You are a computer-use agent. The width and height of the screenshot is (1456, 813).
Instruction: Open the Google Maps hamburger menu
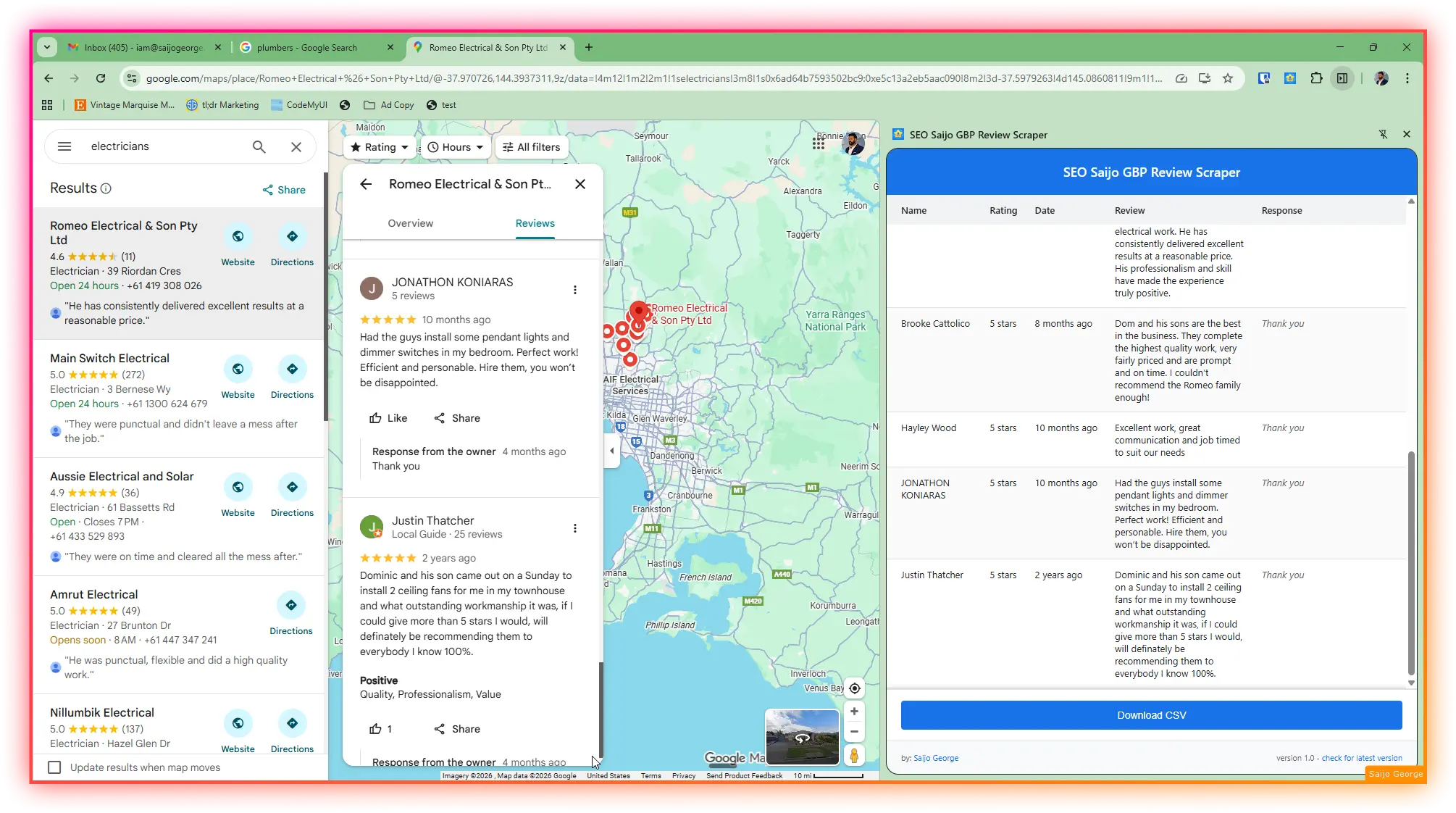coord(64,146)
